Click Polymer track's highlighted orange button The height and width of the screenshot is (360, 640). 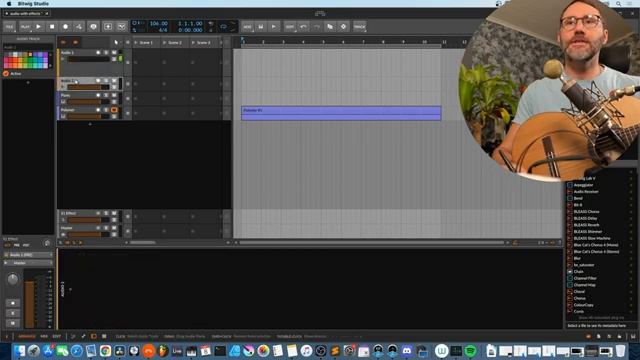coord(114,110)
